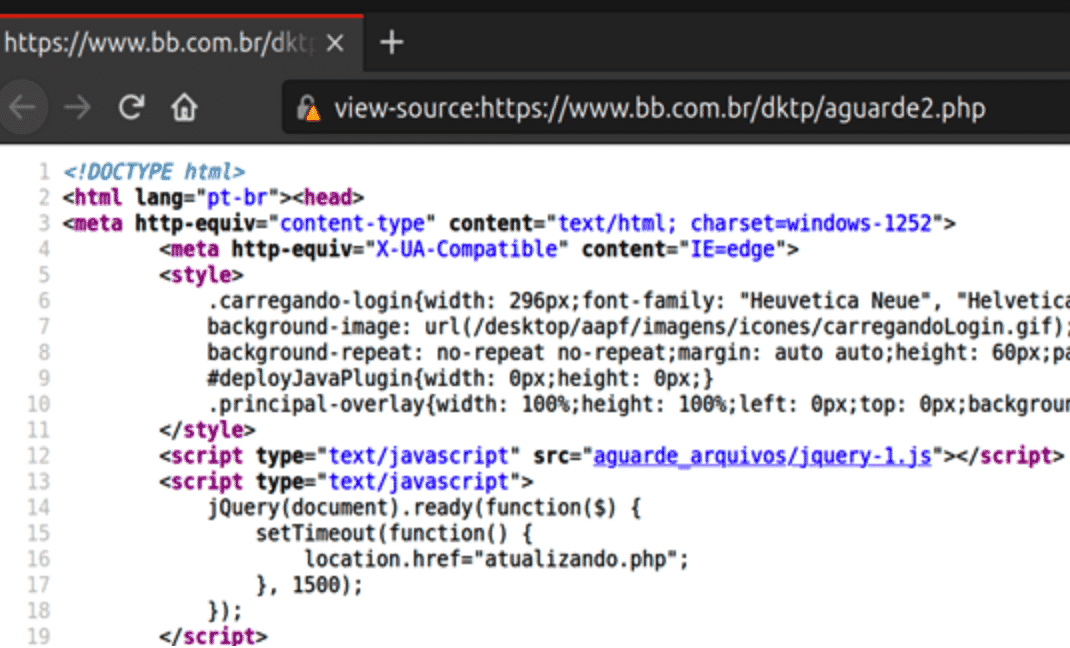This screenshot has width=1070, height=648.
Task: Click the "X-UA-Compatible" attribute value
Action: coord(467,250)
